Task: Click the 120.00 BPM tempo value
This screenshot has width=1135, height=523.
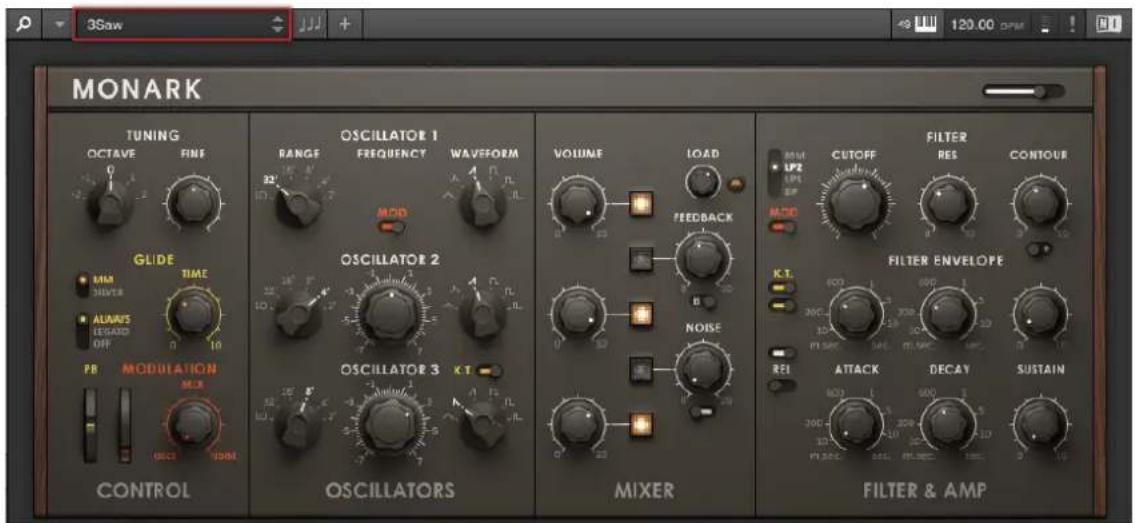Action: click(x=974, y=25)
